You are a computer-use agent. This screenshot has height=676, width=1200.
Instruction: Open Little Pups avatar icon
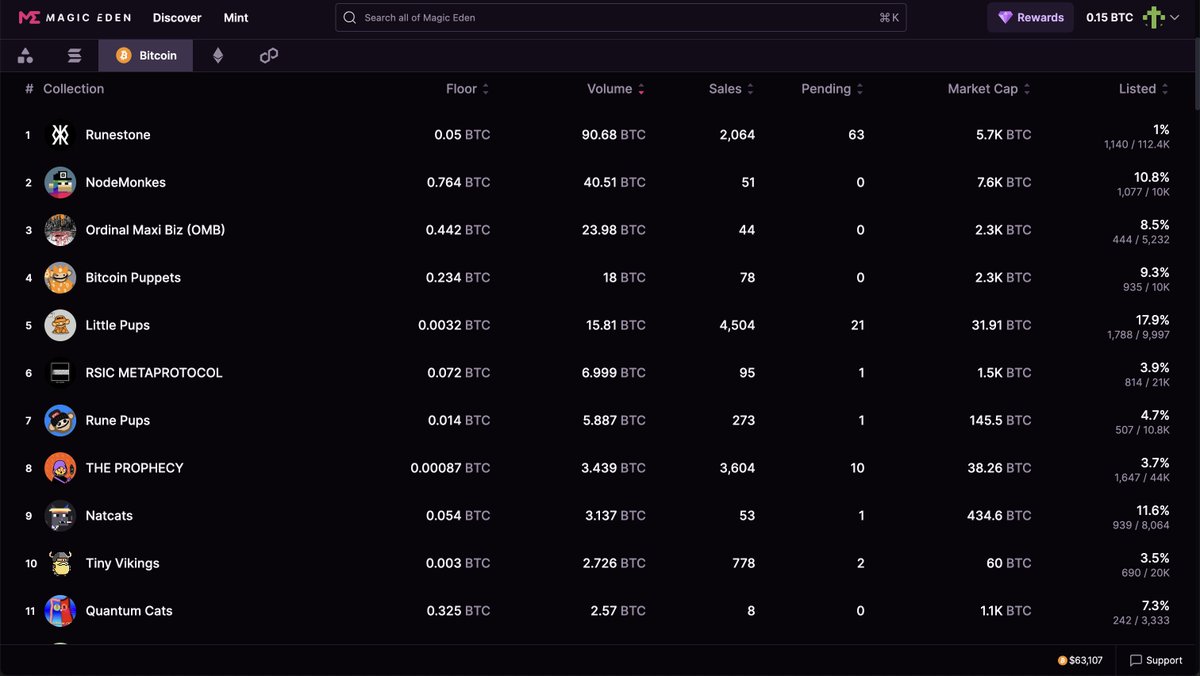click(60, 325)
